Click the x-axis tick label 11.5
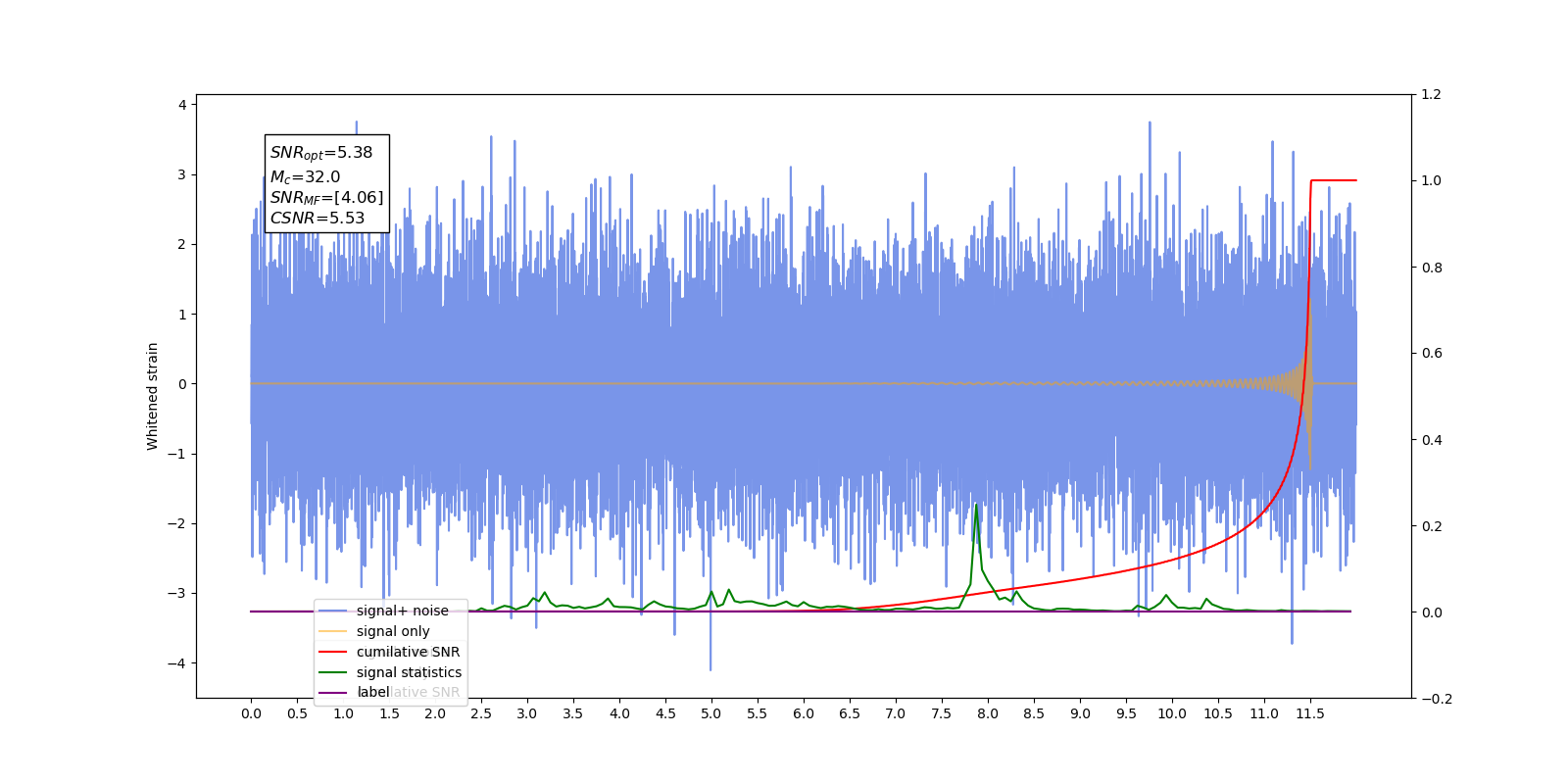Viewport: 1568px width, 784px height. coord(1309,713)
